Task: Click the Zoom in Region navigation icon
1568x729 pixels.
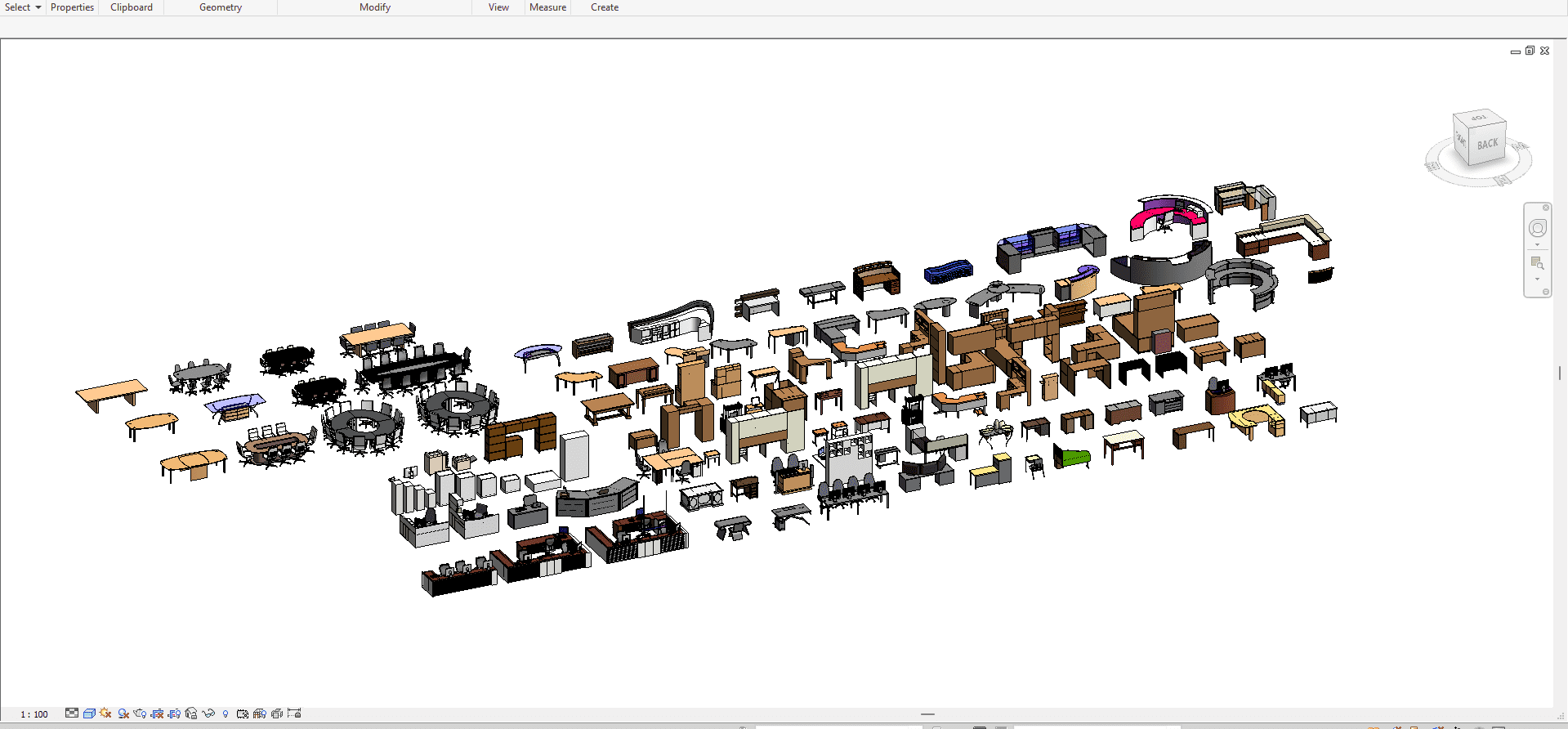Action: pyautogui.click(x=1537, y=263)
